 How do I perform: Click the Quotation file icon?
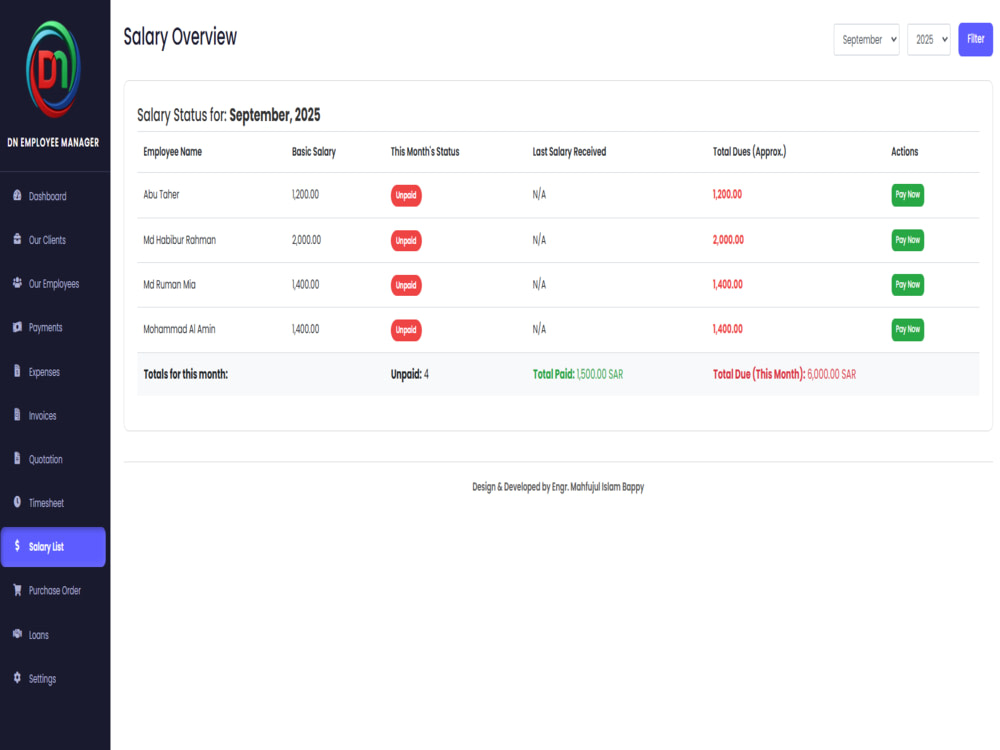(17, 458)
